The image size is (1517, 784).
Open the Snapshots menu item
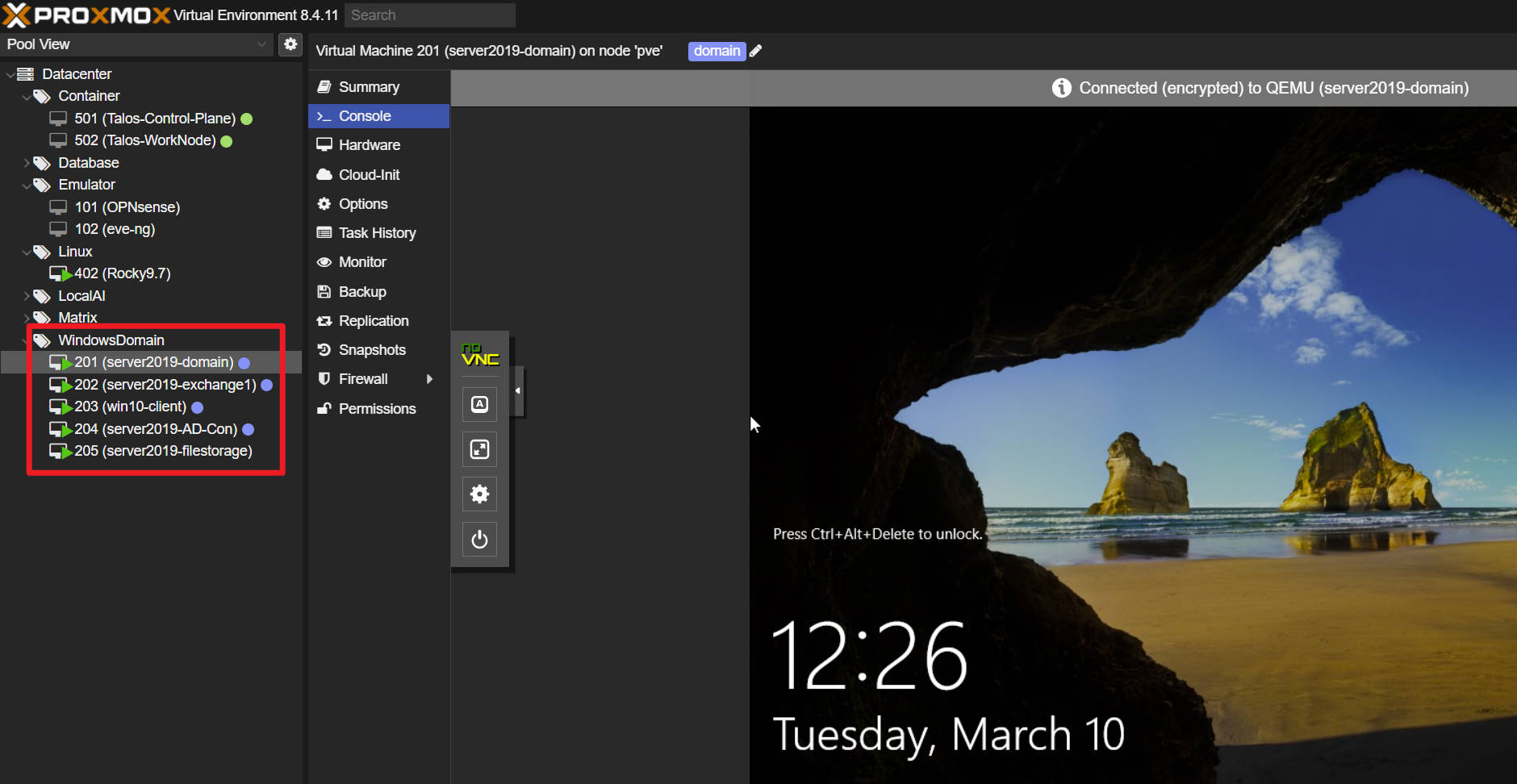pyautogui.click(x=371, y=350)
